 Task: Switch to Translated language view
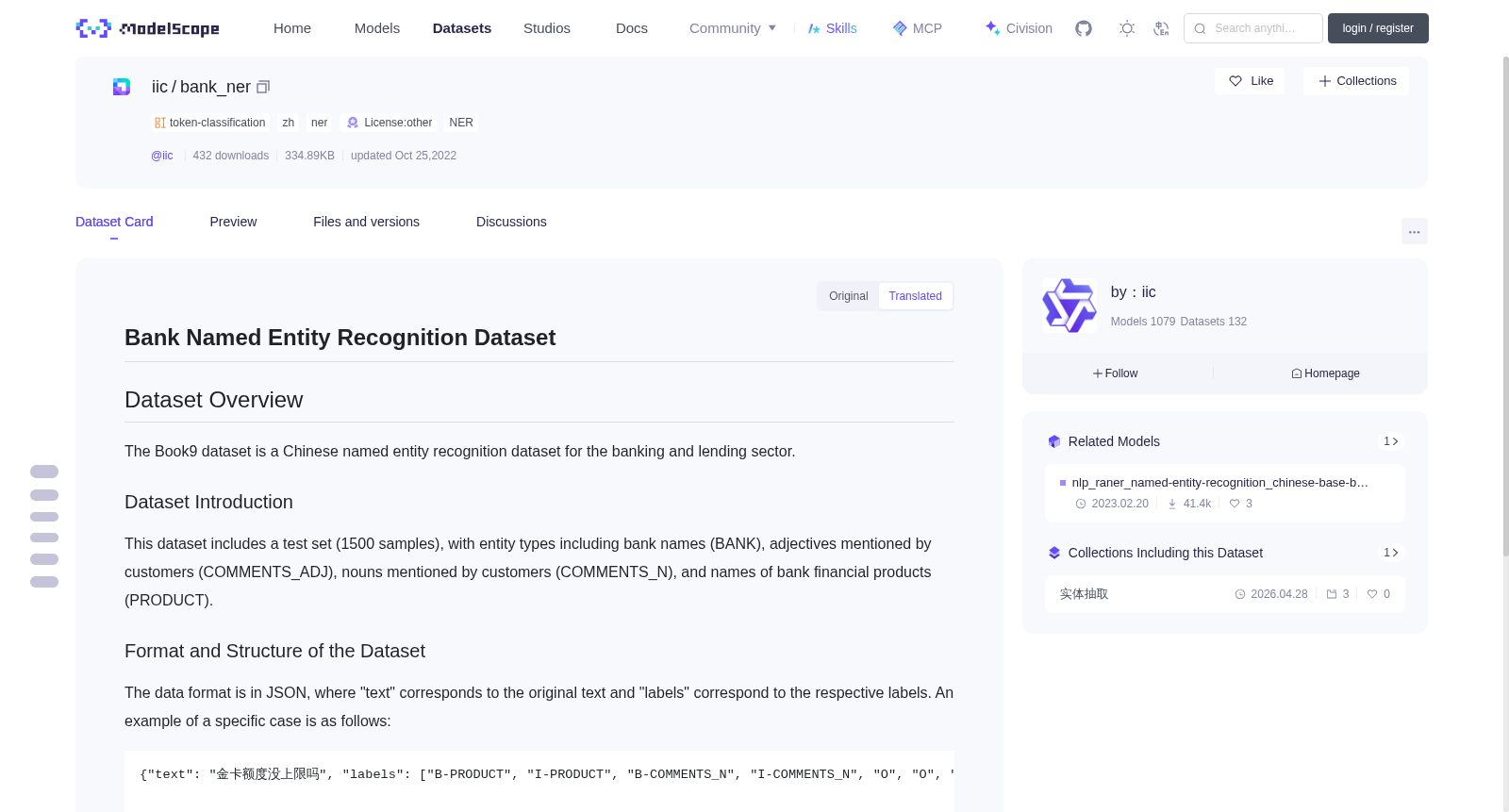coord(915,296)
